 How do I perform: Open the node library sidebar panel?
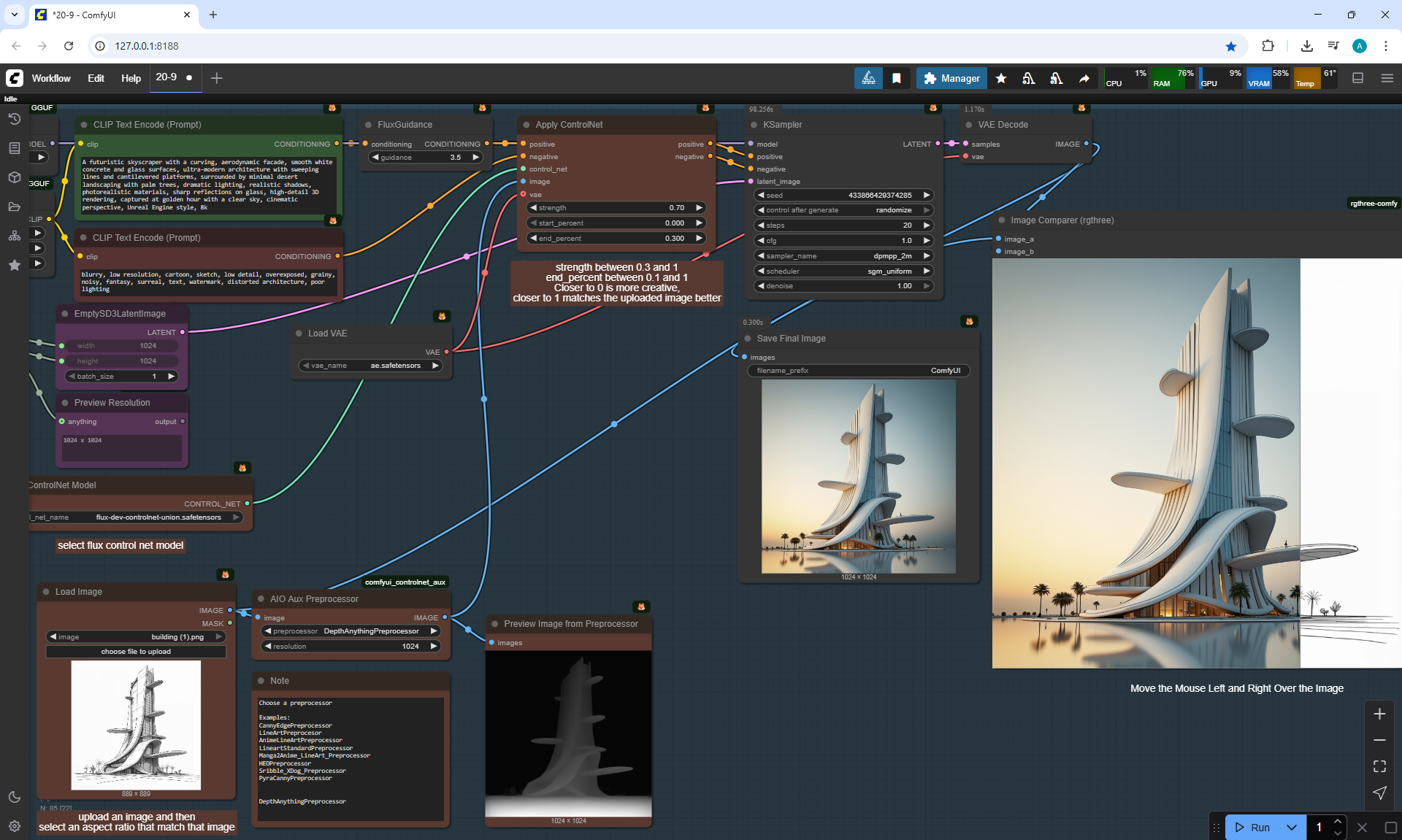(x=14, y=148)
